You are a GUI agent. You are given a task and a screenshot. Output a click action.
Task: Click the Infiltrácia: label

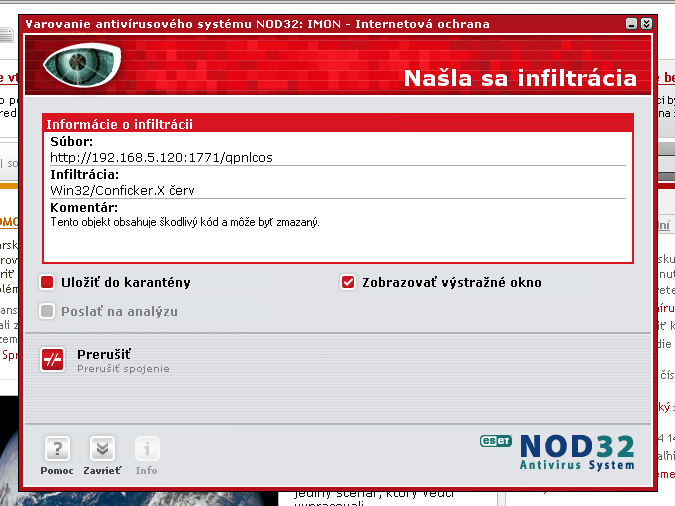click(84, 174)
